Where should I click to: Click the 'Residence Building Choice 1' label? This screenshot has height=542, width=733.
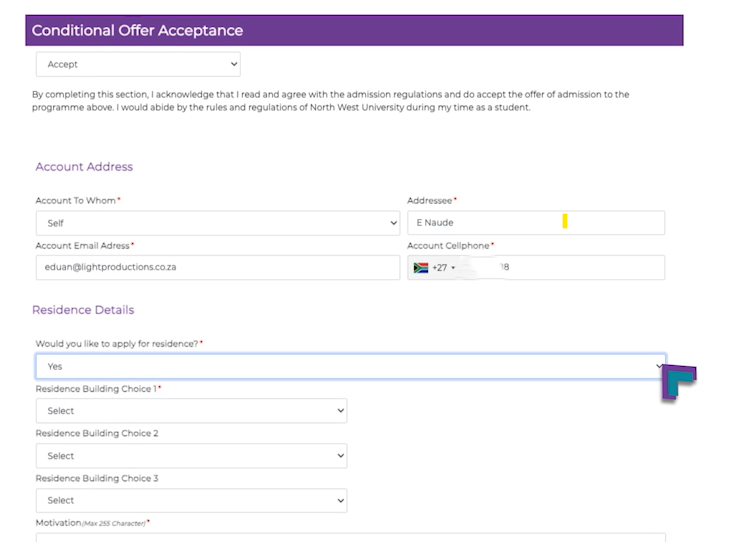pyautogui.click(x=98, y=389)
